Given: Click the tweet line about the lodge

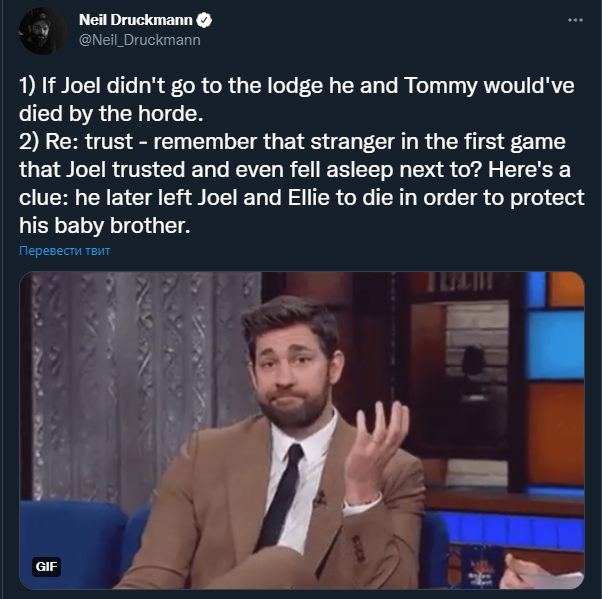Looking at the screenshot, I should [x=297, y=86].
